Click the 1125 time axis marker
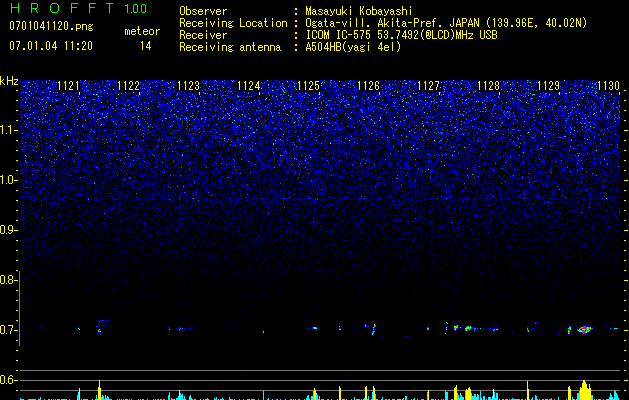The image size is (629, 400). tap(308, 86)
